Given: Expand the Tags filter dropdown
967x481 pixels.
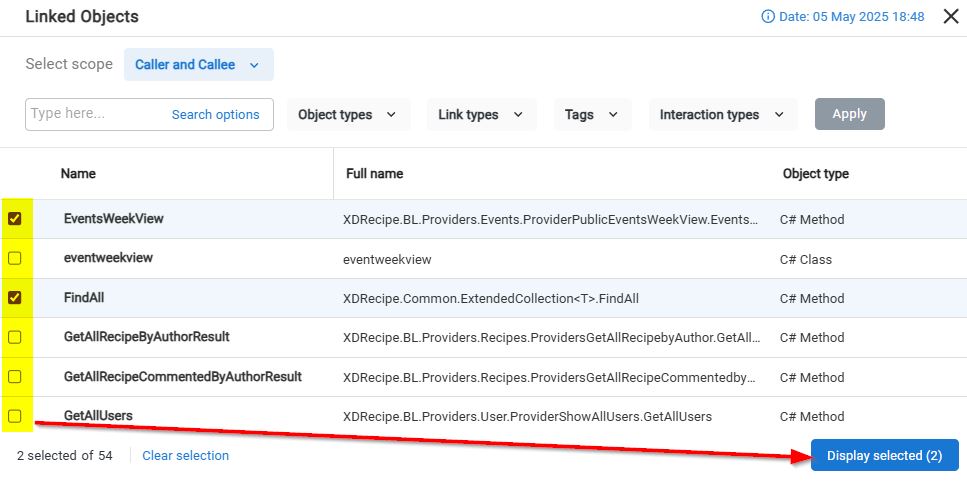Looking at the screenshot, I should 592,115.
